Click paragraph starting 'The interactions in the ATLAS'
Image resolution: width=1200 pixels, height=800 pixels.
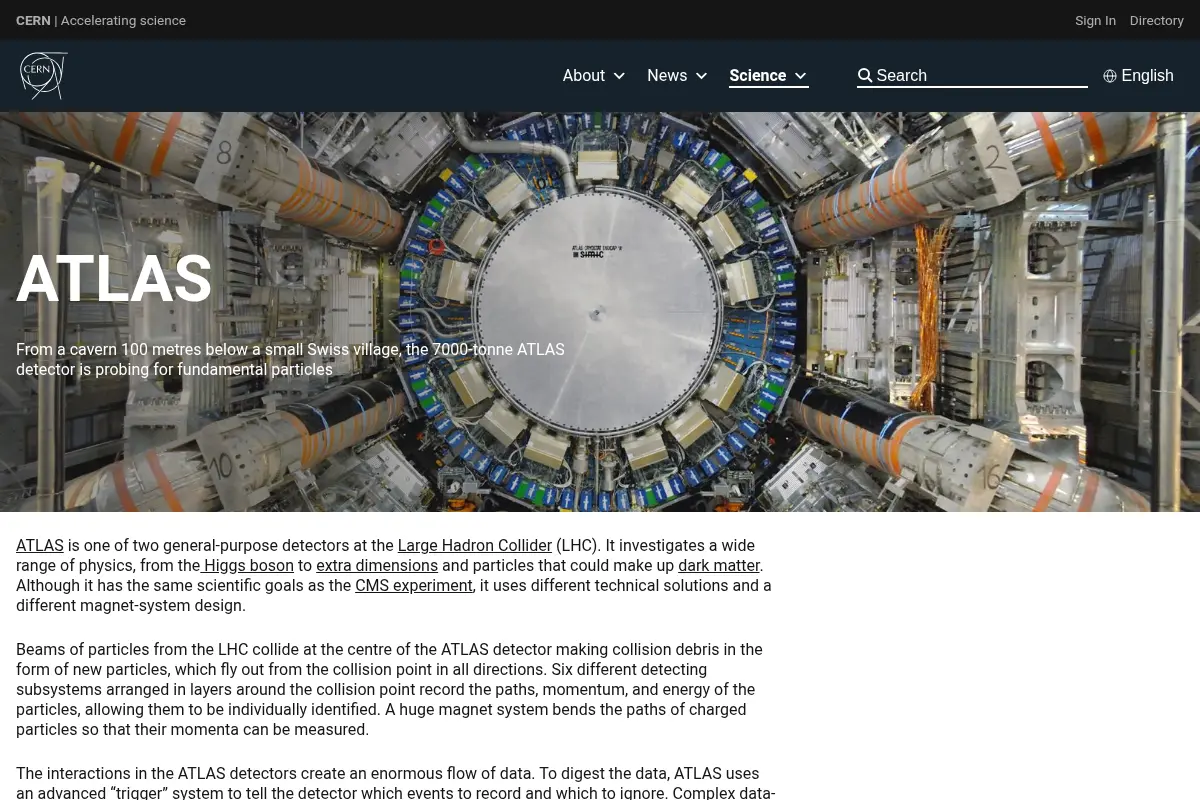click(x=395, y=782)
